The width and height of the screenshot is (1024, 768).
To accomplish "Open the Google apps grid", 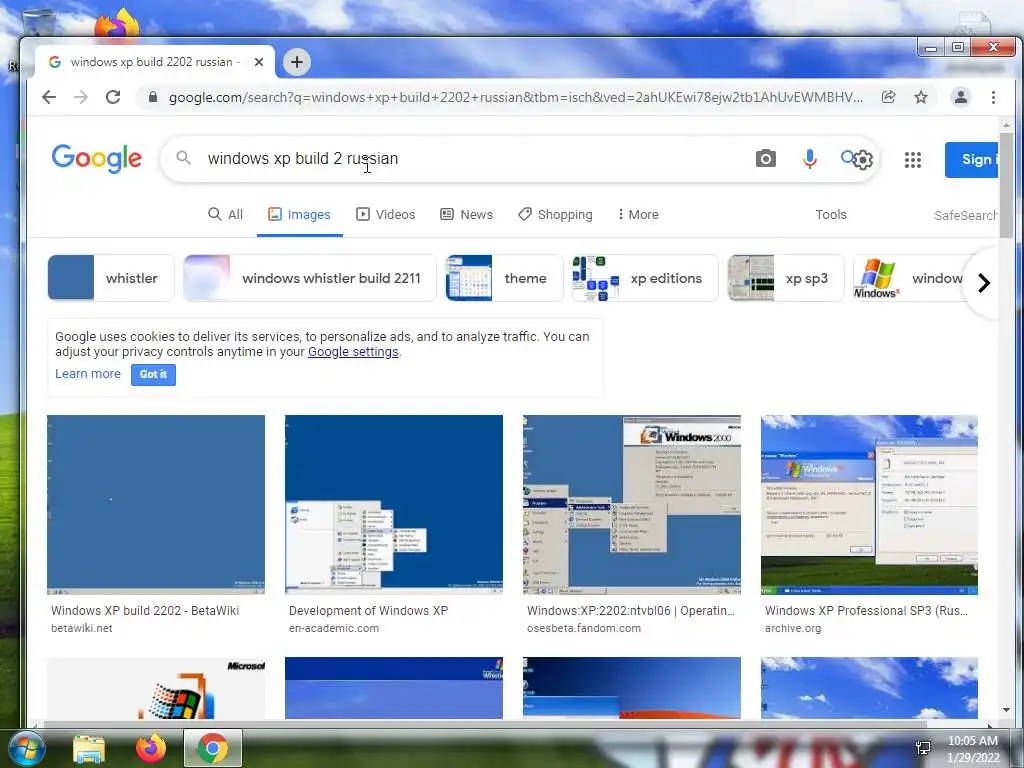I will point(912,159).
